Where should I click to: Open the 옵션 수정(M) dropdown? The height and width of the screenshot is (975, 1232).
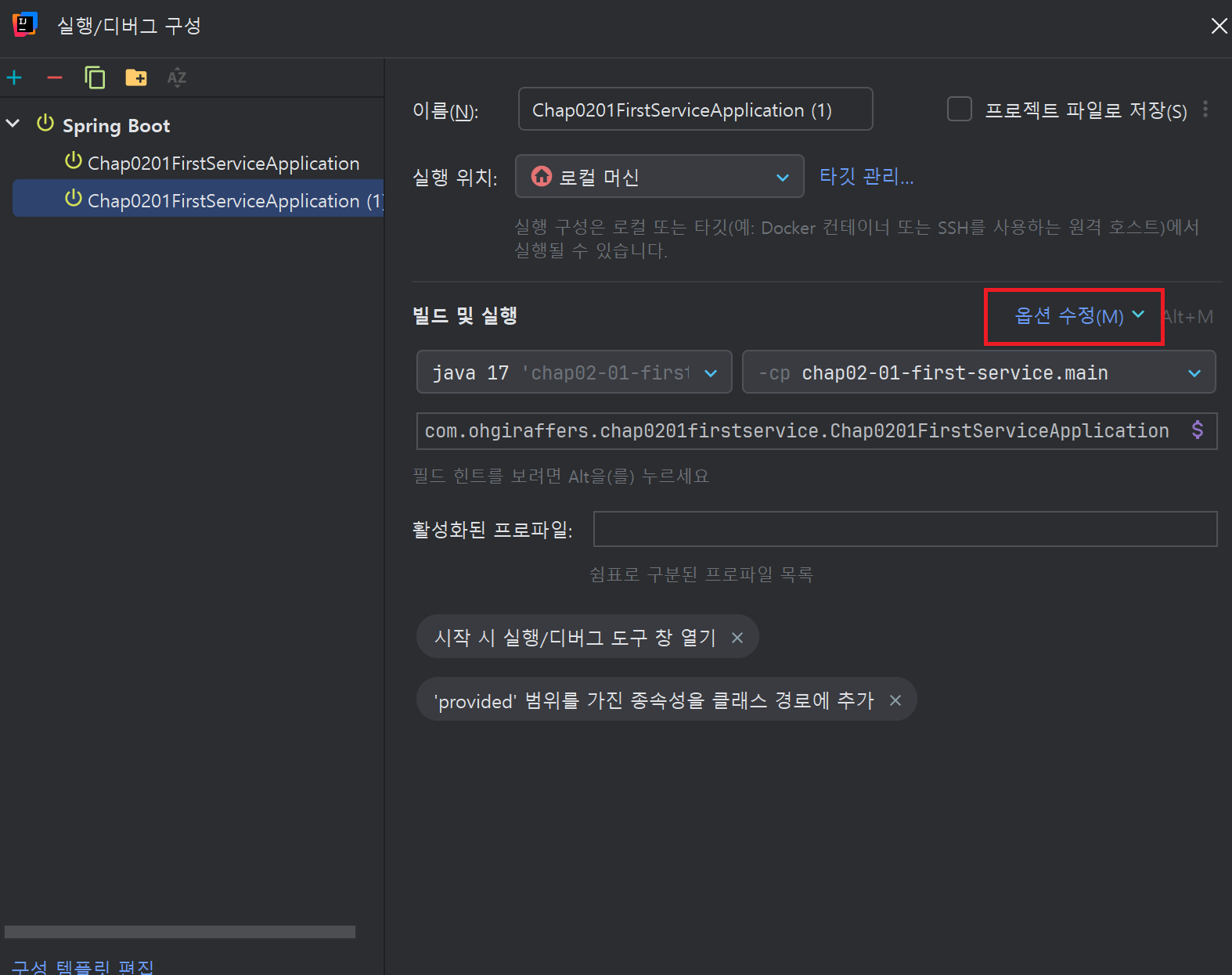point(1079,316)
